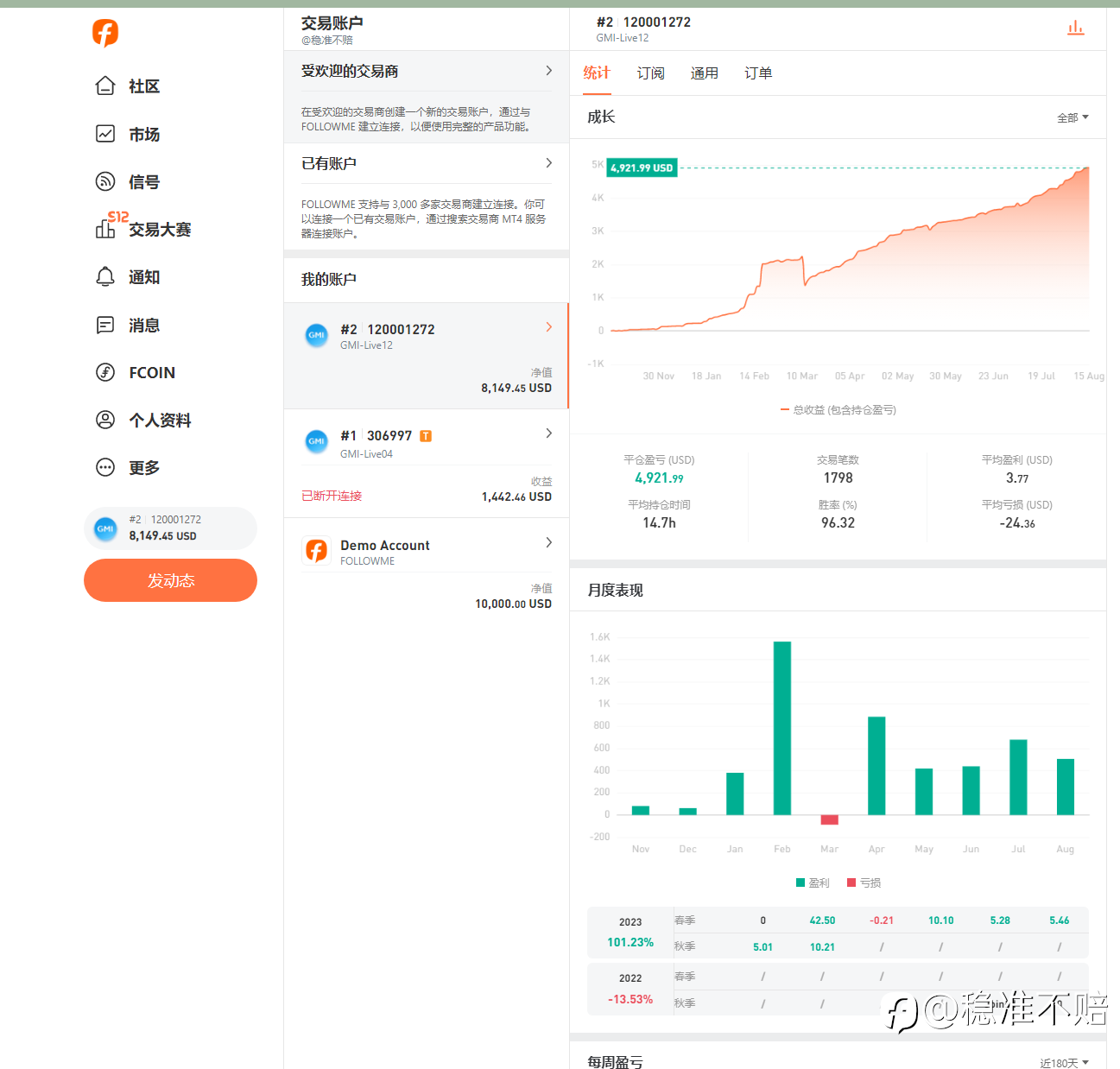The width and height of the screenshot is (1120, 1069).
Task: Click the orange T badge next to 306997
Action: coord(426,436)
